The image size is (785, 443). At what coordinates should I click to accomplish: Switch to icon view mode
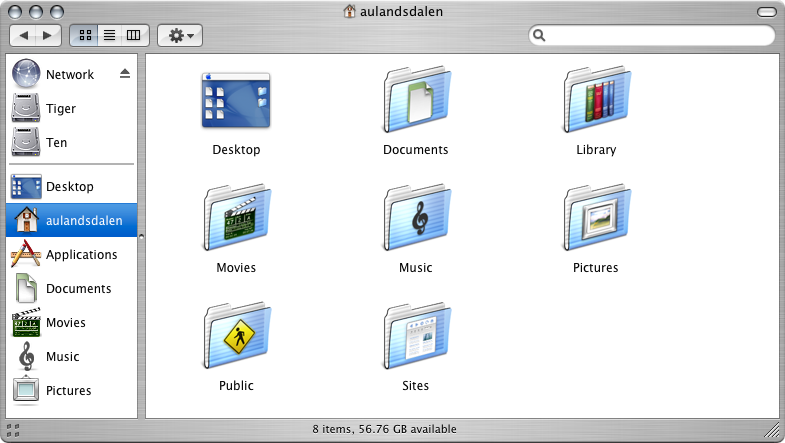pyautogui.click(x=85, y=35)
